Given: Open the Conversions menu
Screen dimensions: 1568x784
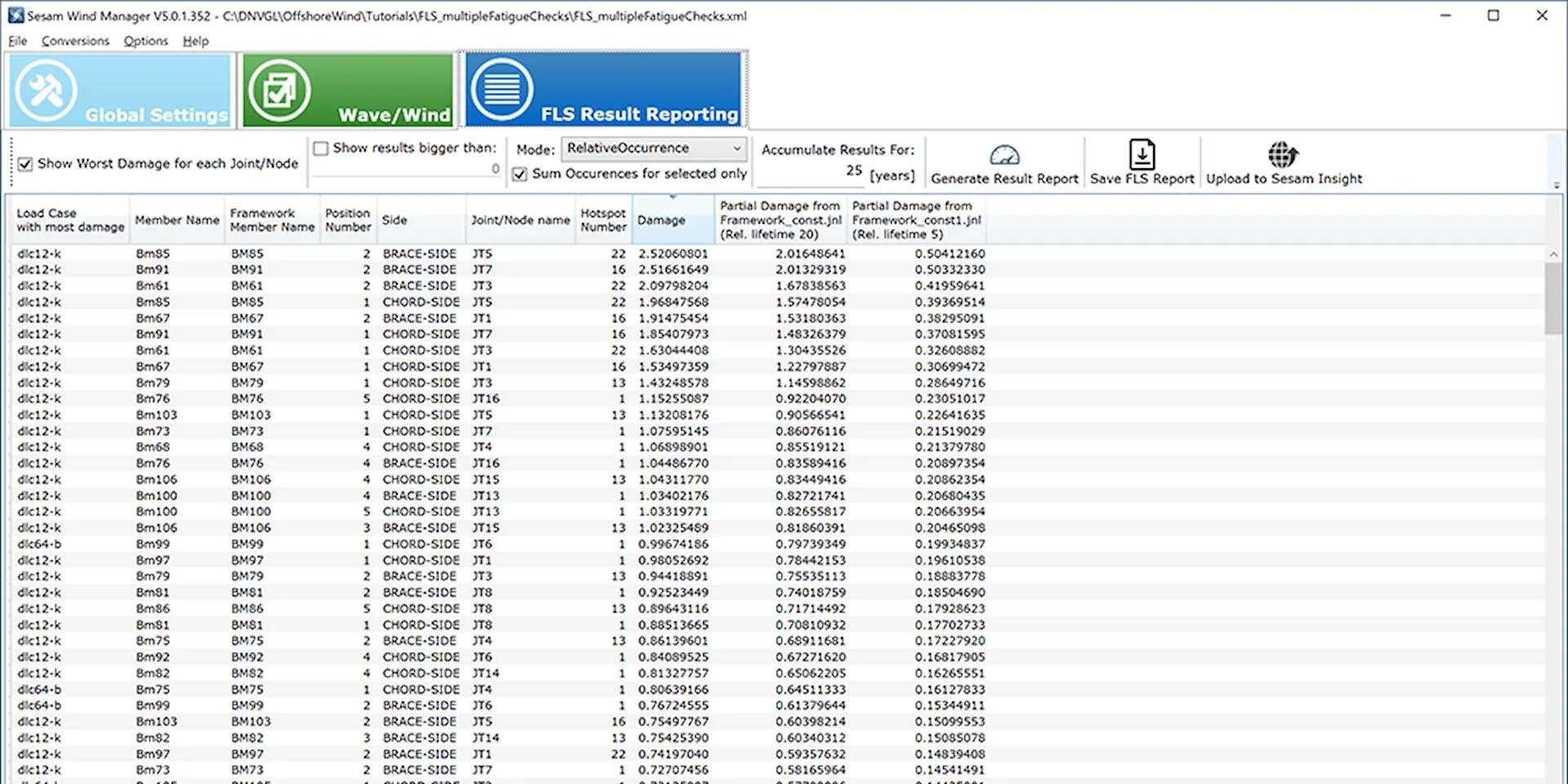Looking at the screenshot, I should [75, 41].
